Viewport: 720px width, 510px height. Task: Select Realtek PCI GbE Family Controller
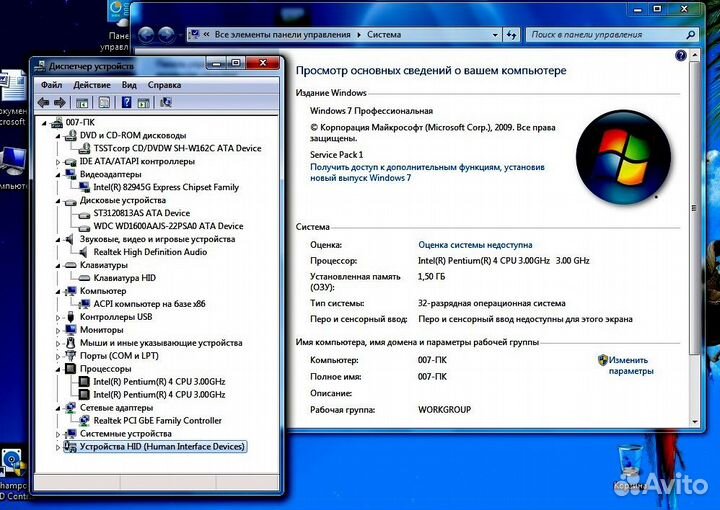[x=157, y=420]
